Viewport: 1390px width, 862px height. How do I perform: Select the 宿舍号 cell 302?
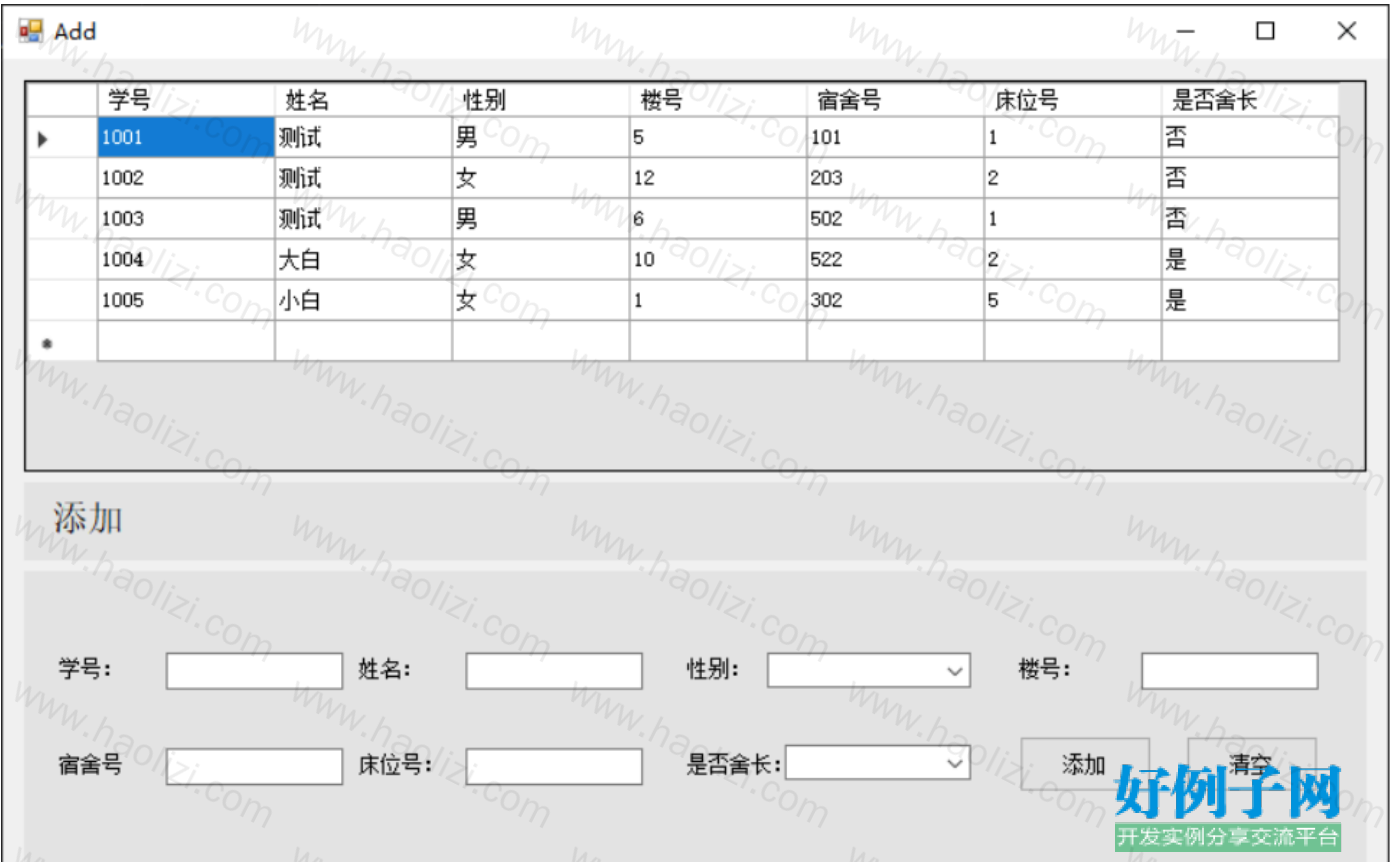[895, 301]
